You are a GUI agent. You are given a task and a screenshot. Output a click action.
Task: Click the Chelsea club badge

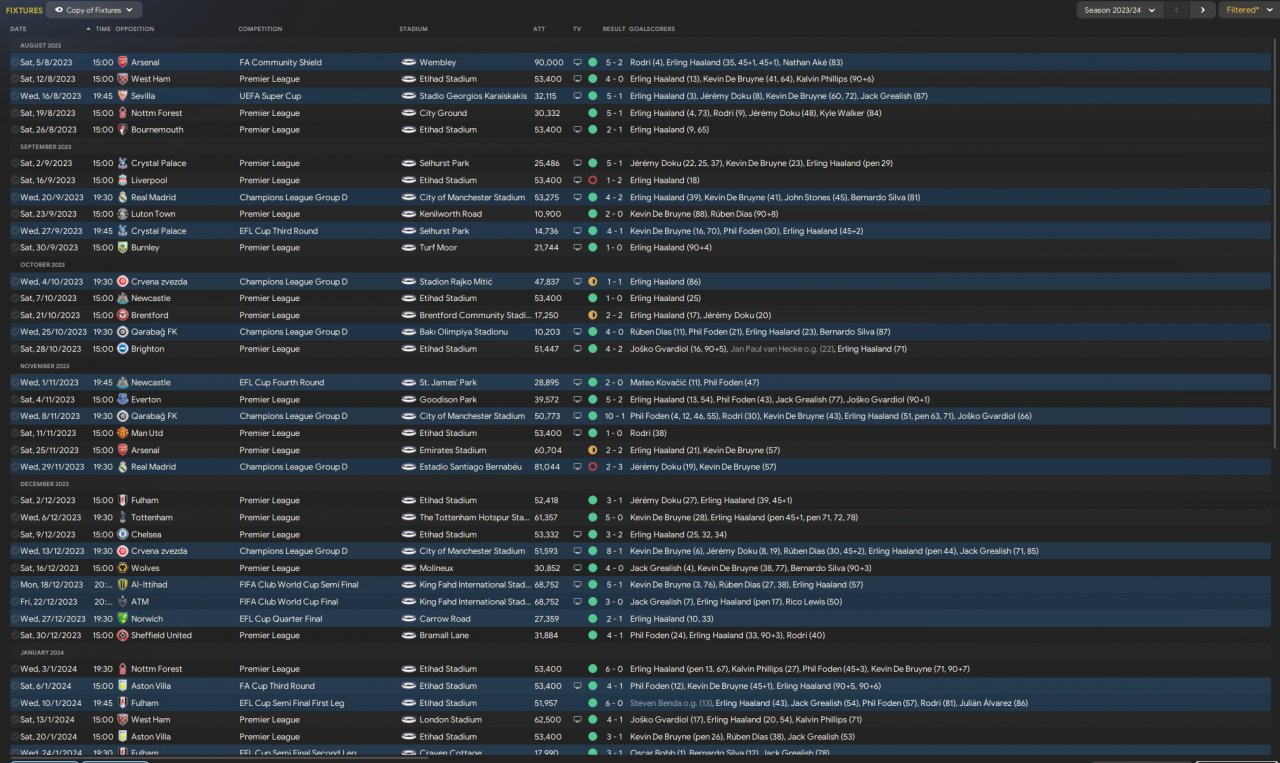click(x=122, y=534)
